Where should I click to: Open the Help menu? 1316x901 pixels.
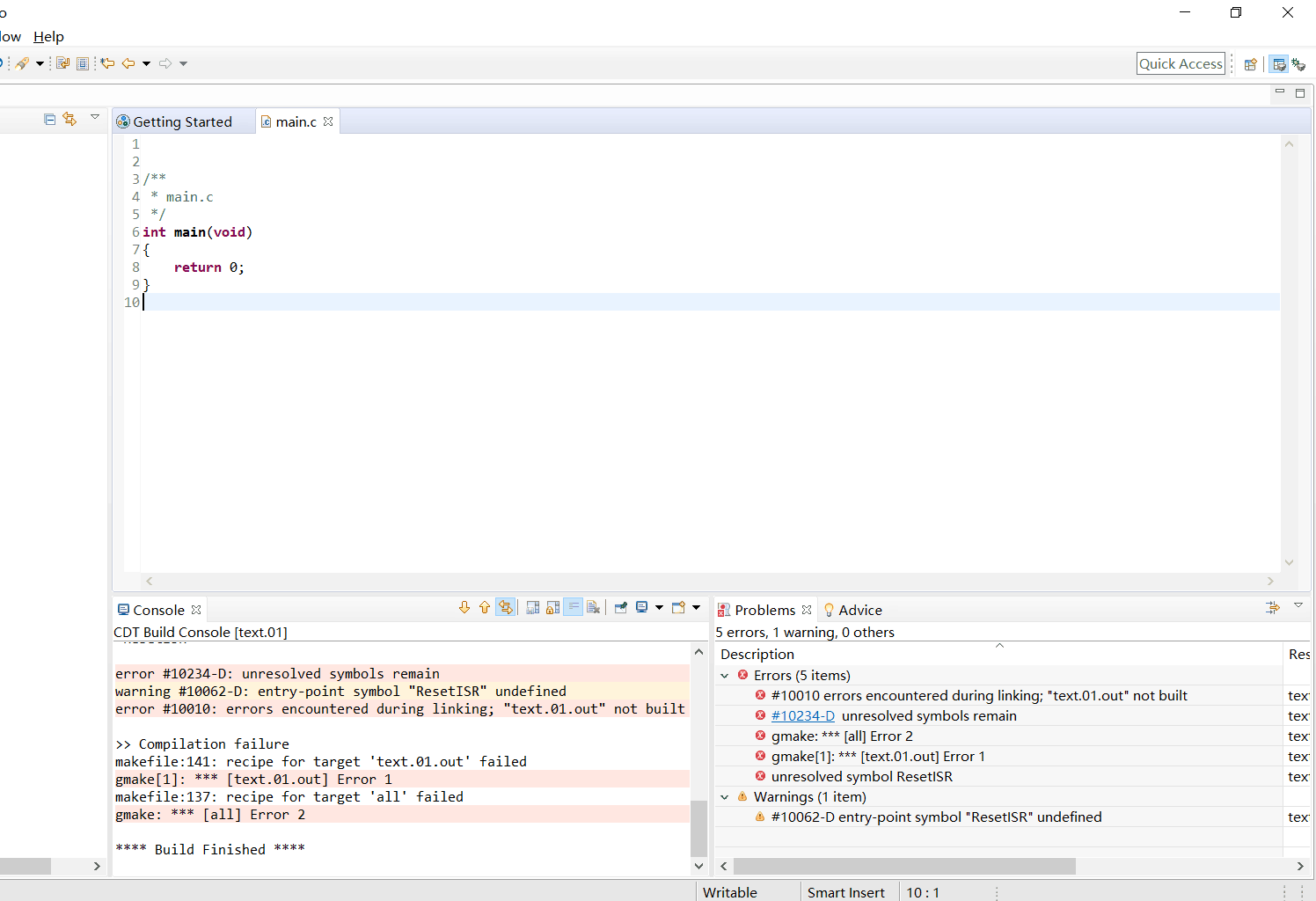(48, 37)
